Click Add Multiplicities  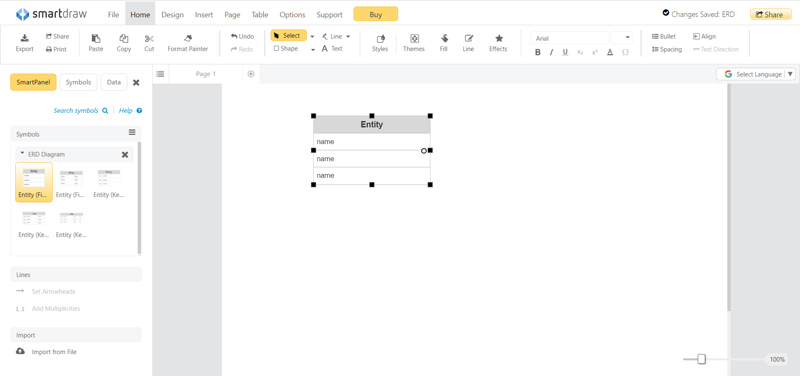pyautogui.click(x=47, y=309)
